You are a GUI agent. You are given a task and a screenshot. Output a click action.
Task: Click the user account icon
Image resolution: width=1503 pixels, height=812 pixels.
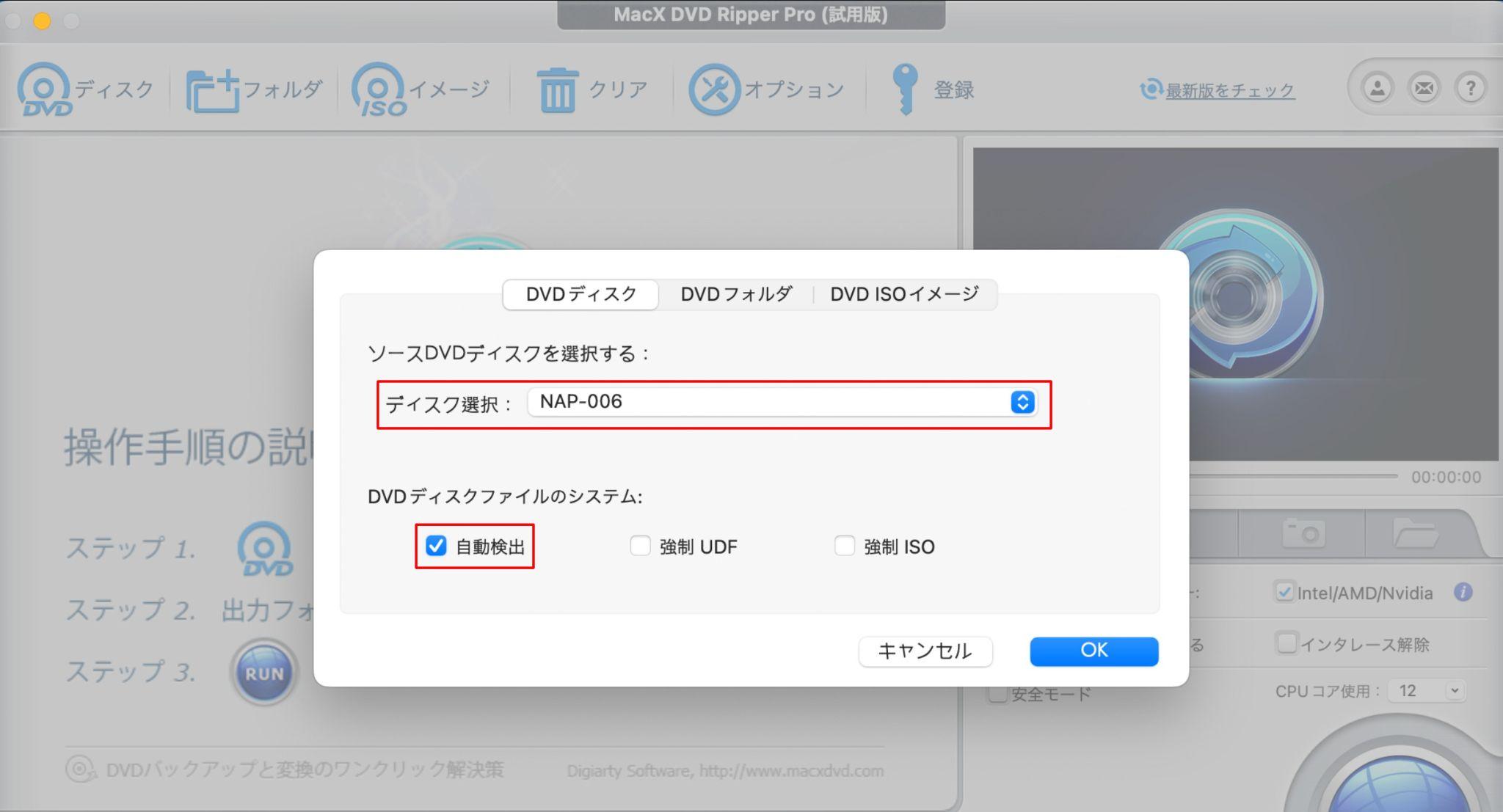pos(1378,89)
